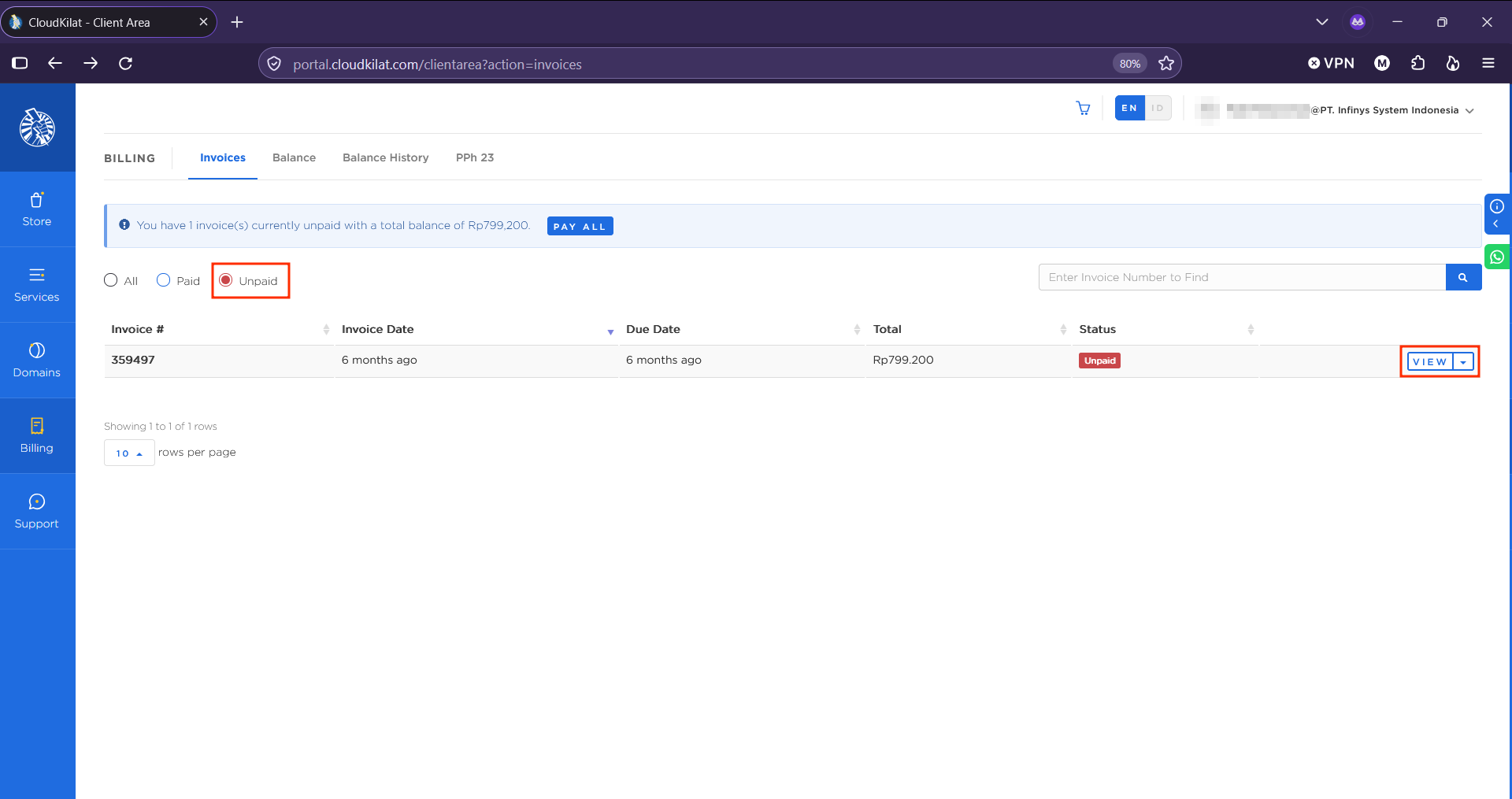Image resolution: width=1512 pixels, height=799 pixels.
Task: Open the Store section in sidebar
Action: 37,209
